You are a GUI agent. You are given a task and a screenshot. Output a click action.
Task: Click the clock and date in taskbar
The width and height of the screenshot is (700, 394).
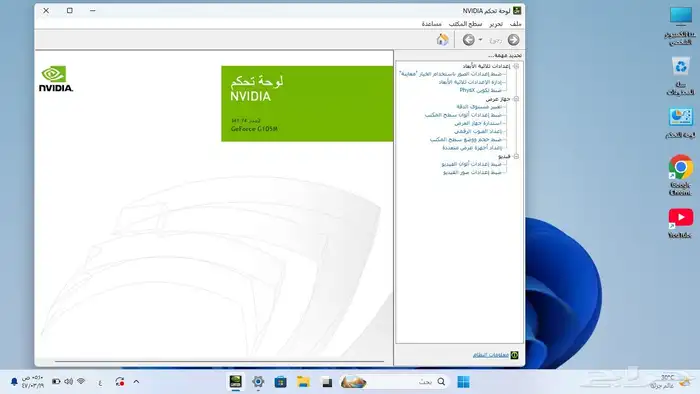(33, 382)
